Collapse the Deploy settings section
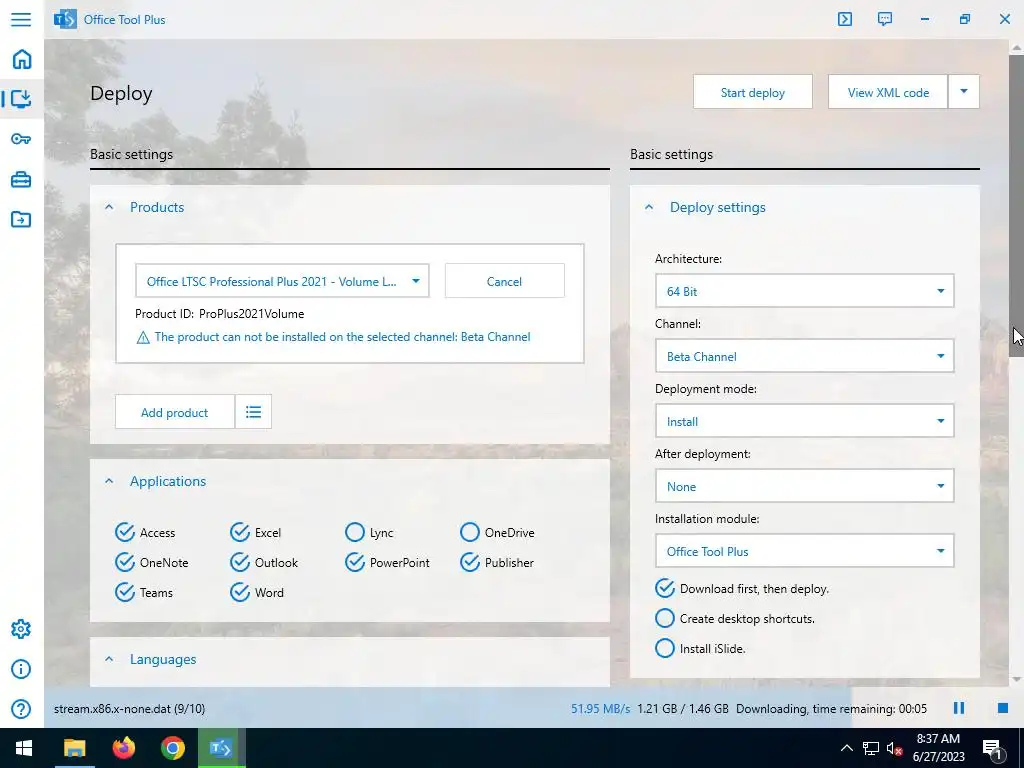Image resolution: width=1024 pixels, height=768 pixels. [x=648, y=207]
